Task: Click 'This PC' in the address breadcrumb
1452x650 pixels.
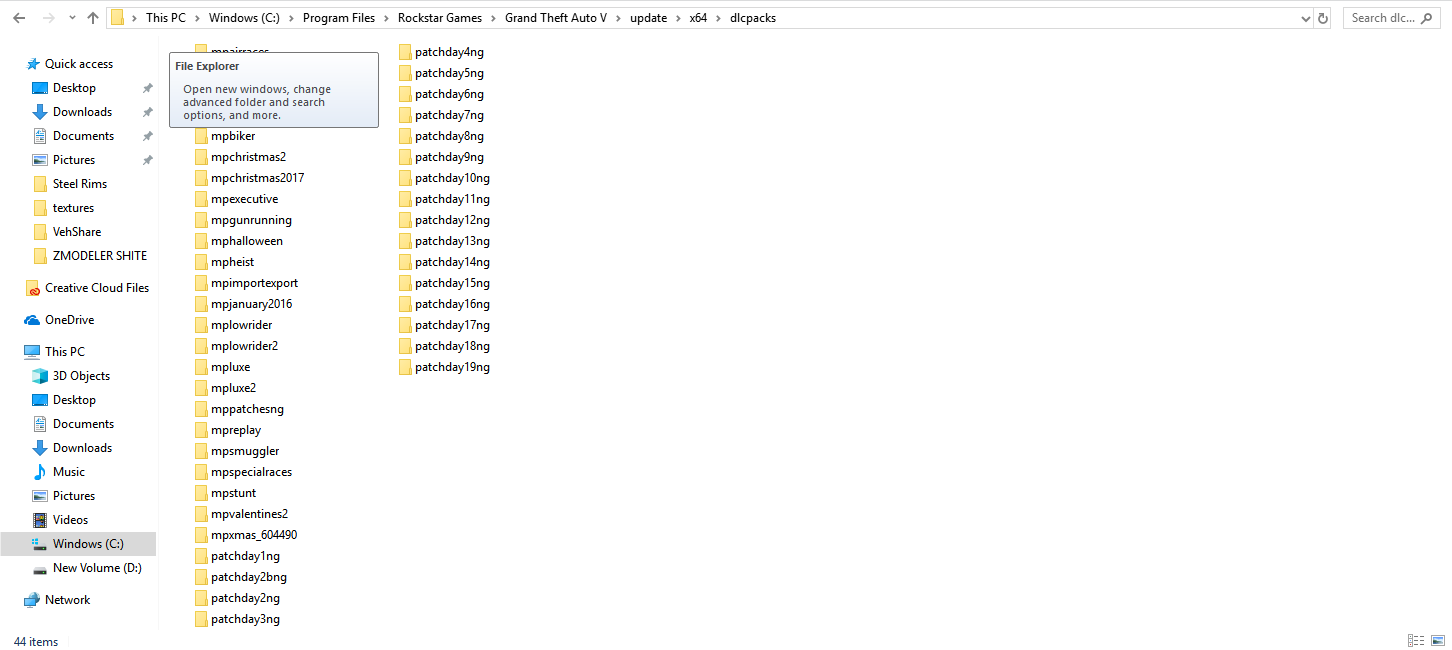Action: coord(166,18)
